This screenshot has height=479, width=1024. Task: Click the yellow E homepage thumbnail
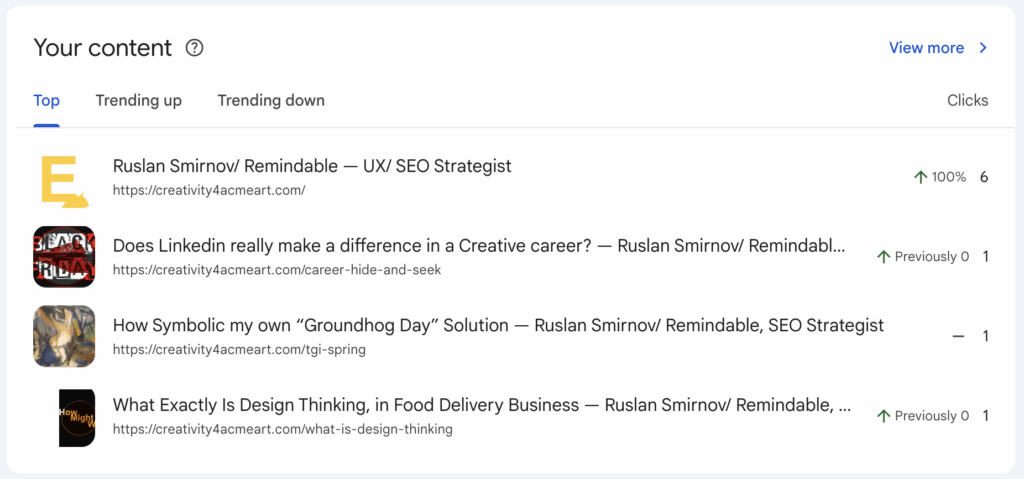pos(64,177)
